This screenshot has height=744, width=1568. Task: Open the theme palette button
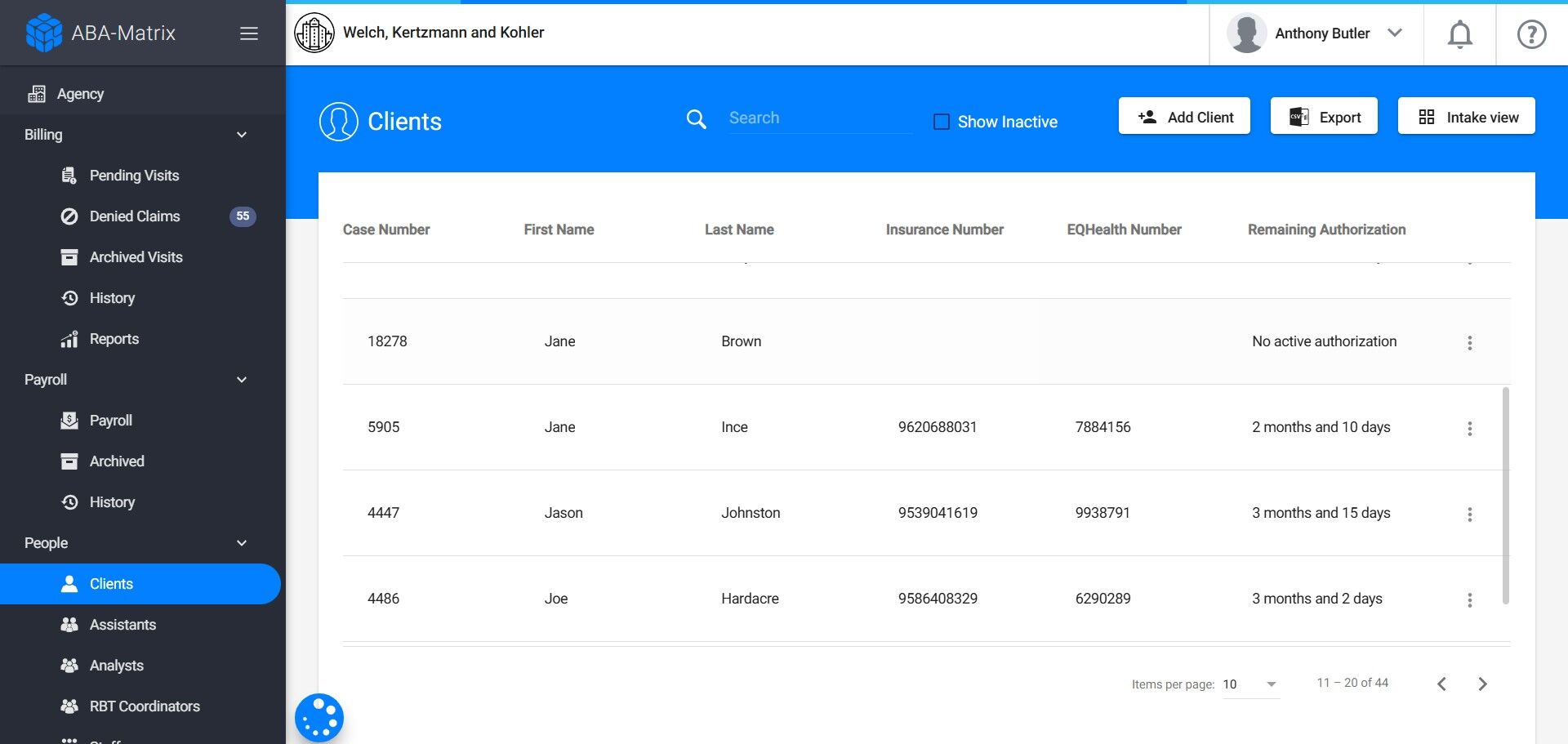(x=319, y=718)
